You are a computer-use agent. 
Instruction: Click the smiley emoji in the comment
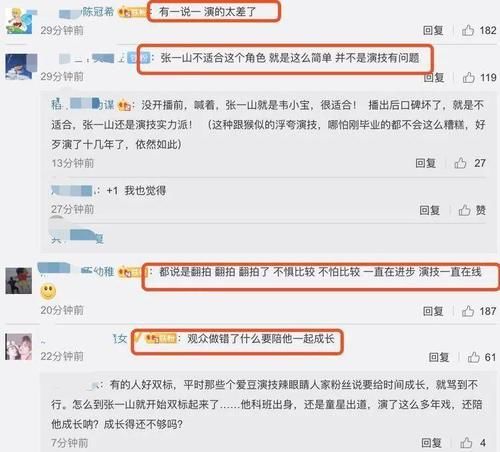48,292
